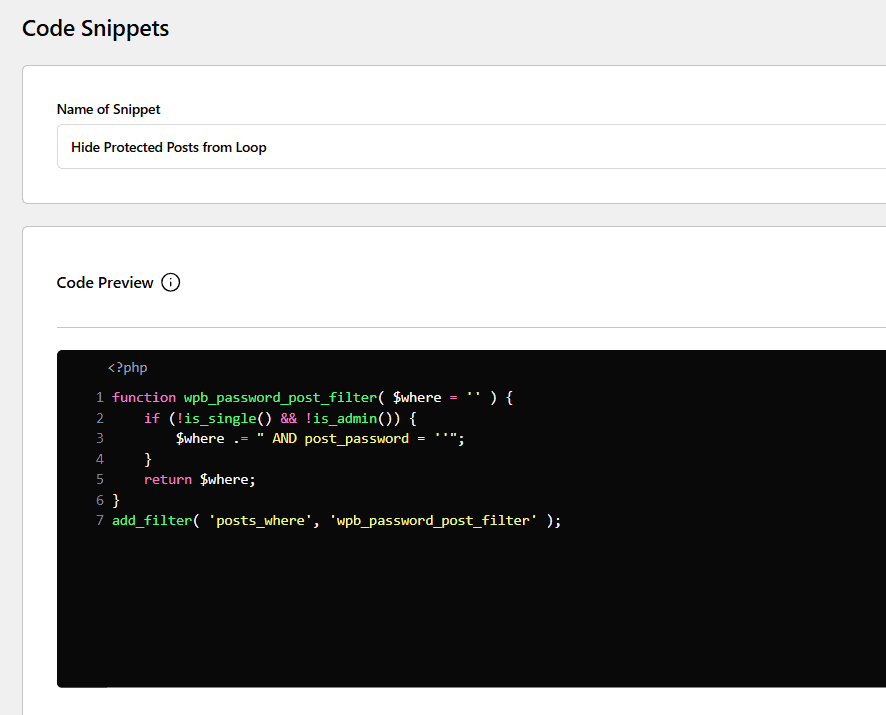Click line number 5 in the gutter
Screen dimensions: 886x715
[x=99, y=479]
